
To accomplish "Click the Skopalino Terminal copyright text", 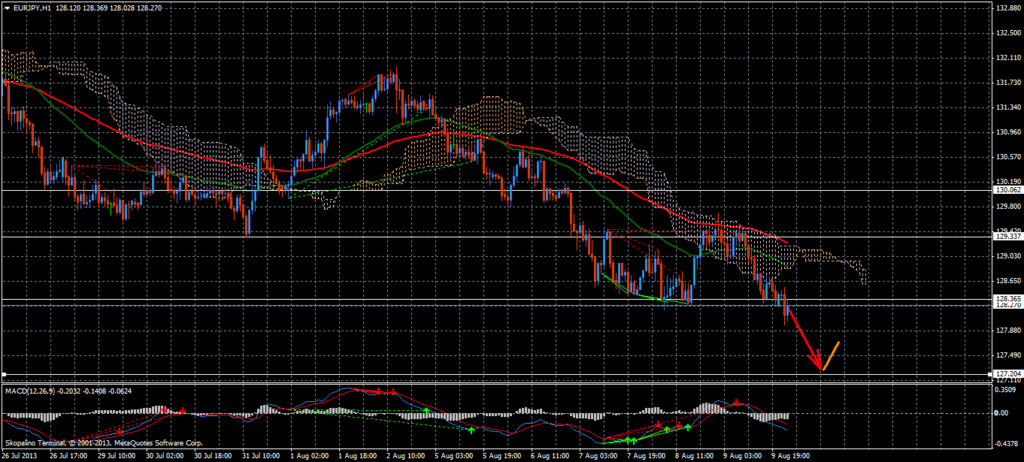I will (76, 441).
